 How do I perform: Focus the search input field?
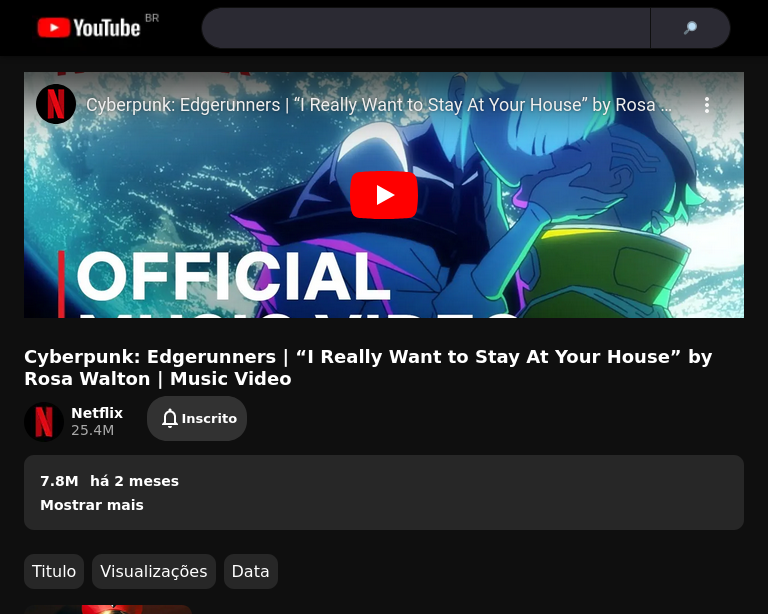(x=426, y=28)
